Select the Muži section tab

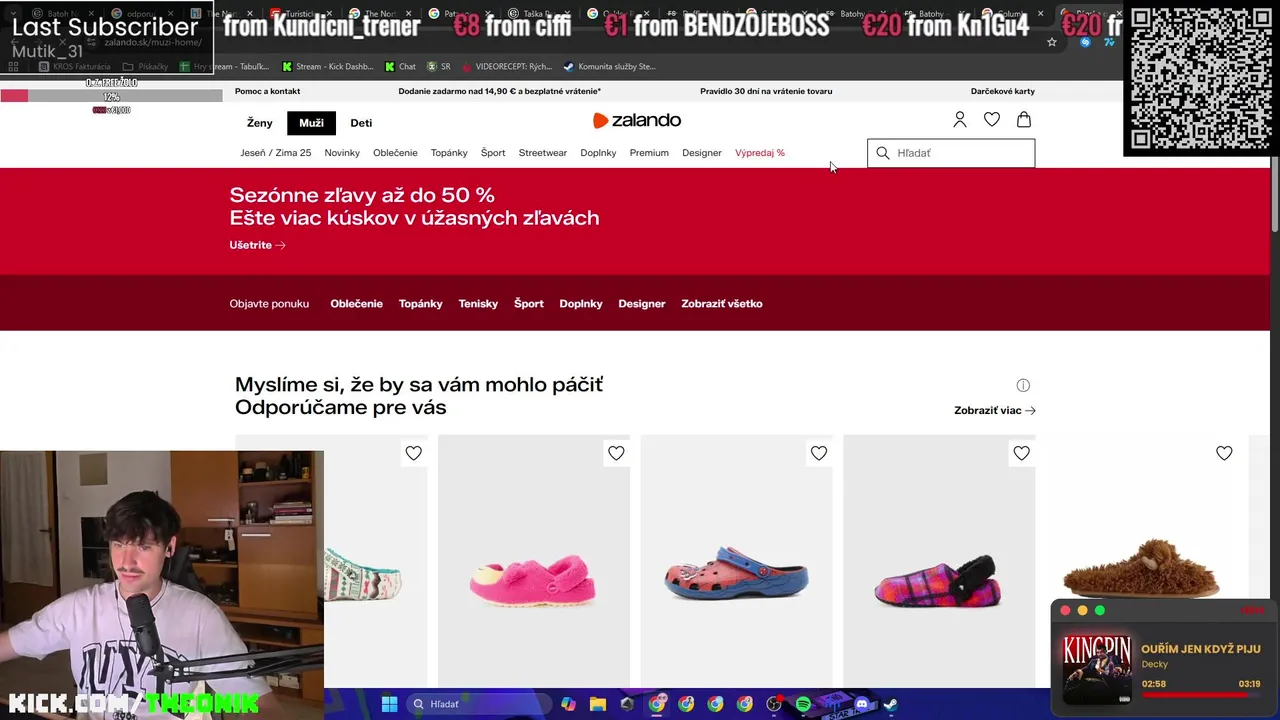click(x=311, y=123)
